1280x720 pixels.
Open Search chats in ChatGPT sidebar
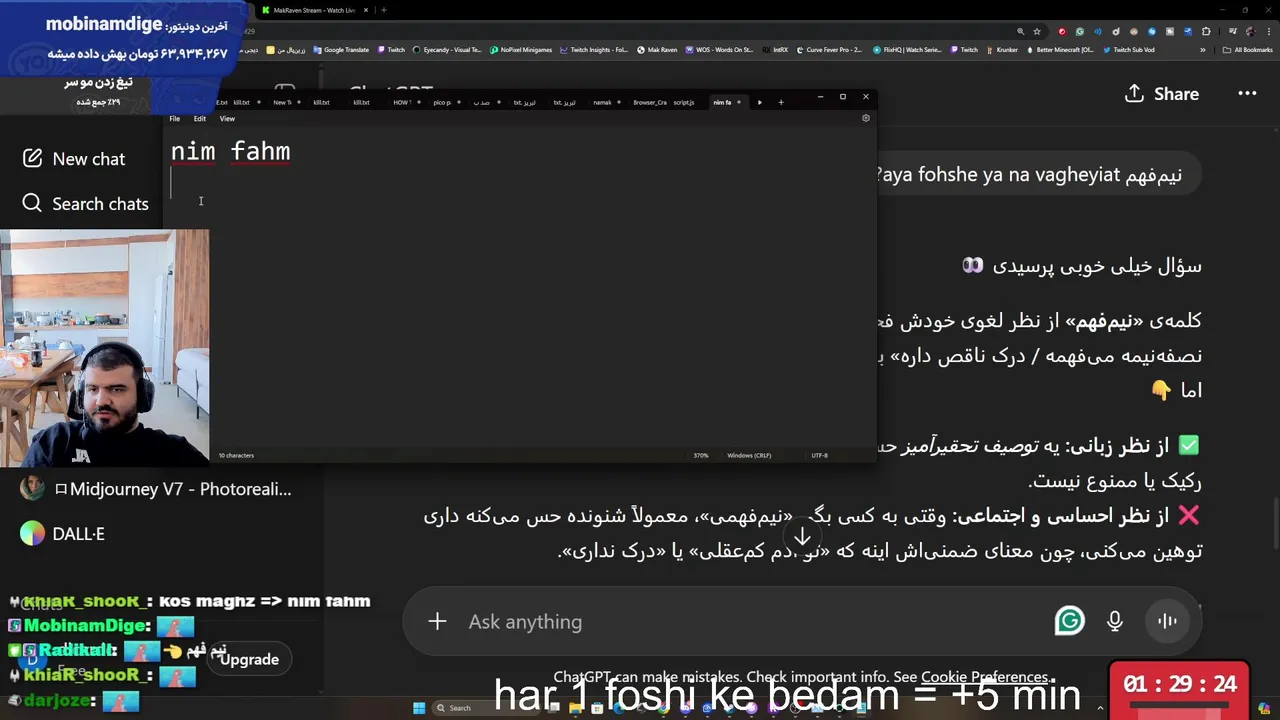[x=86, y=204]
